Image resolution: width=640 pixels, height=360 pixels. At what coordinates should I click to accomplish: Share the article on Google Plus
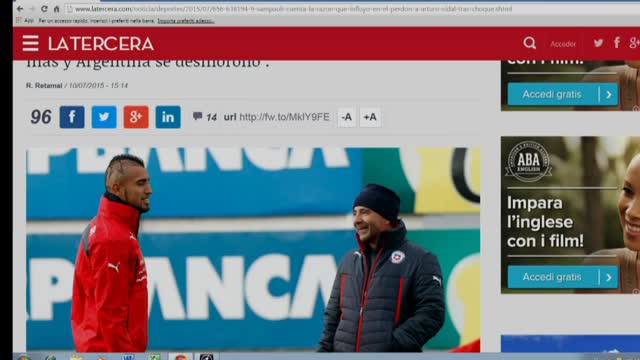[x=136, y=117]
